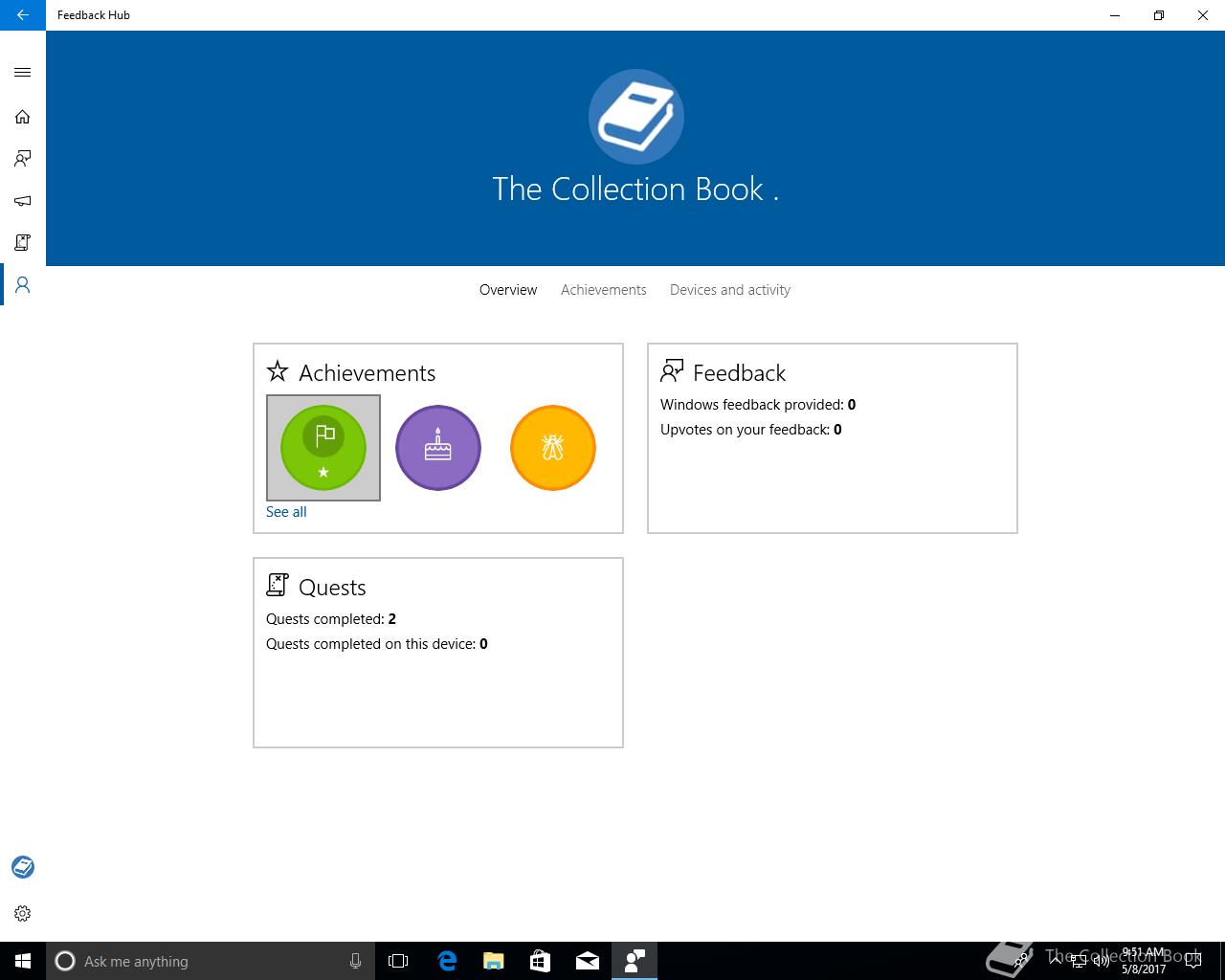The width and height of the screenshot is (1225, 980).
Task: Click the Achievements card heading
Action: [x=367, y=372]
